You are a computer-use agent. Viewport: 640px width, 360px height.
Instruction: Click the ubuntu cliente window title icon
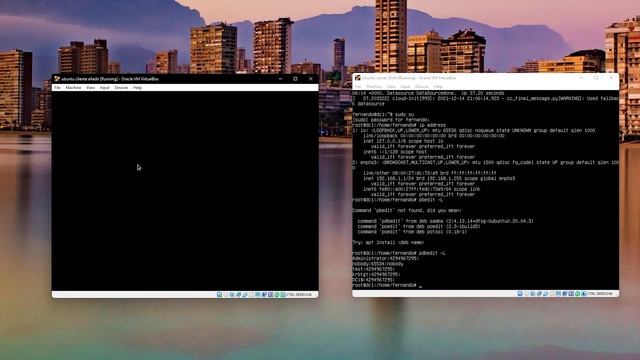(x=57, y=79)
